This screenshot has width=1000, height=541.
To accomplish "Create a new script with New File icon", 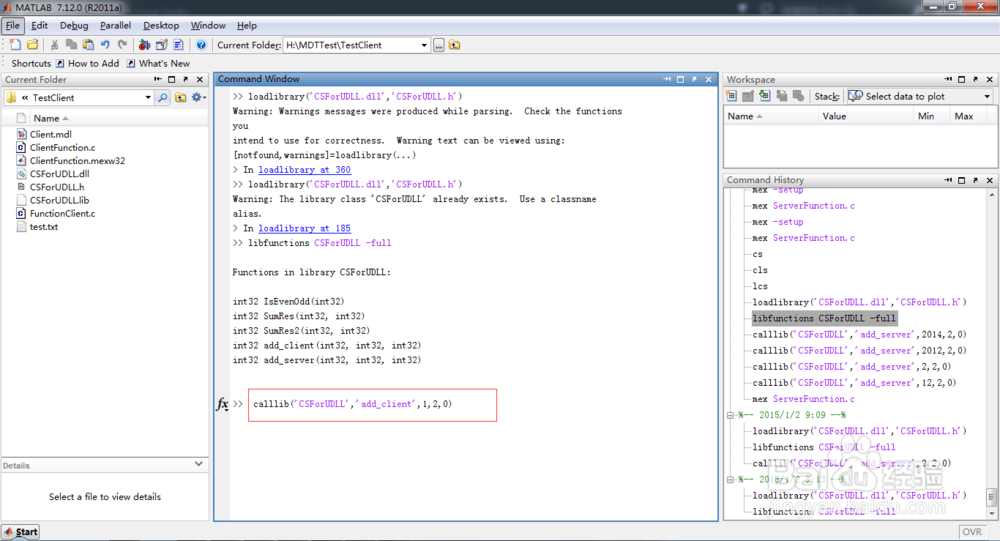I will click(15, 45).
